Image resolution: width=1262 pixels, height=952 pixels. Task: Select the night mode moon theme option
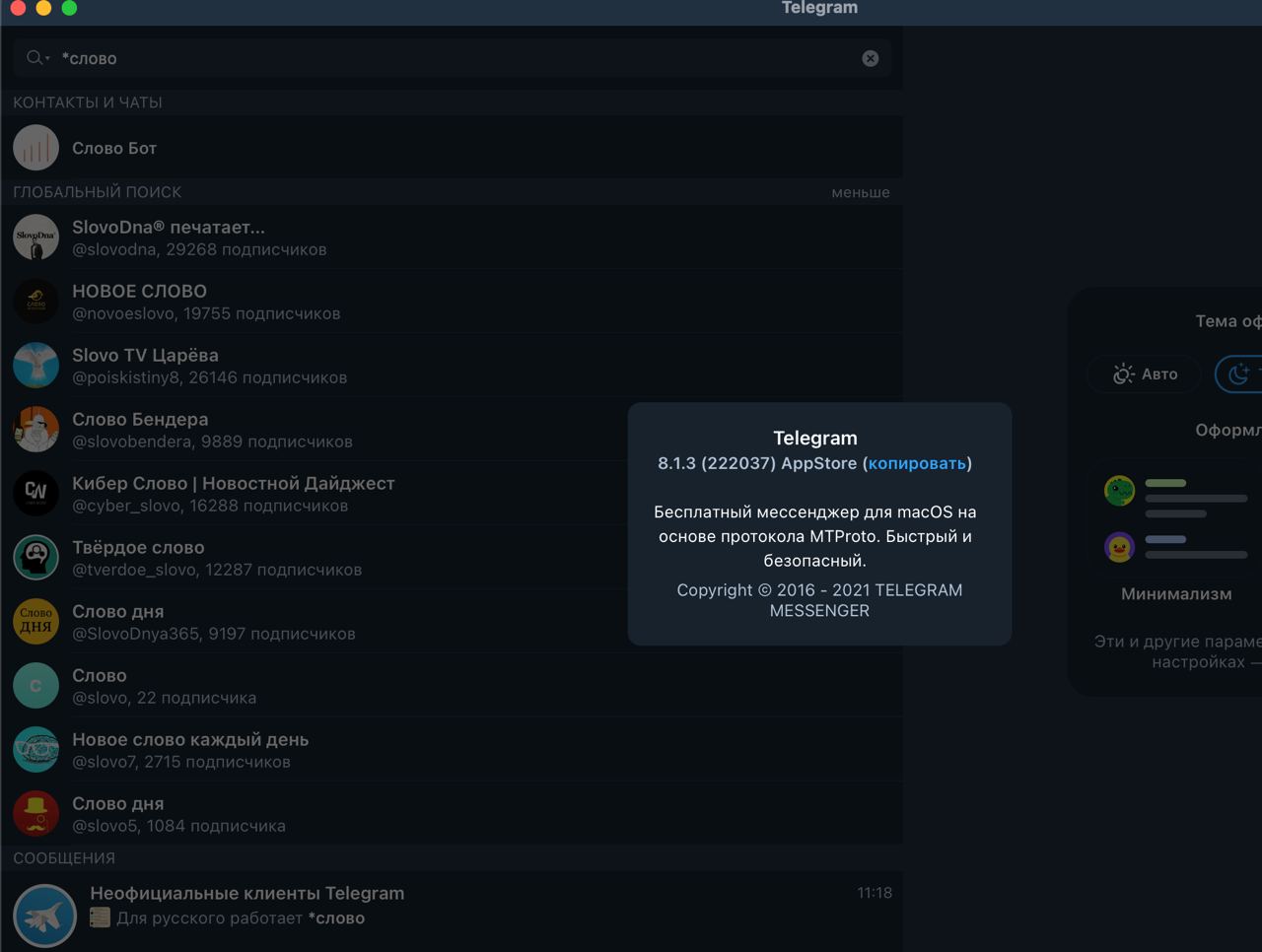point(1239,374)
